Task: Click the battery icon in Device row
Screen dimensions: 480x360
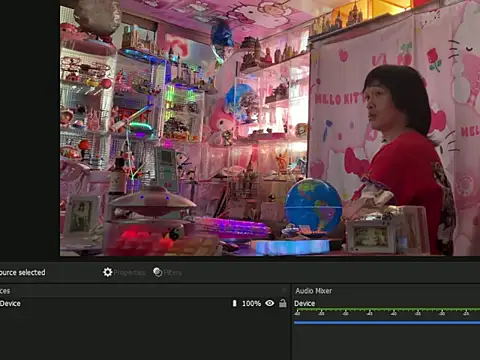Action: (234, 303)
